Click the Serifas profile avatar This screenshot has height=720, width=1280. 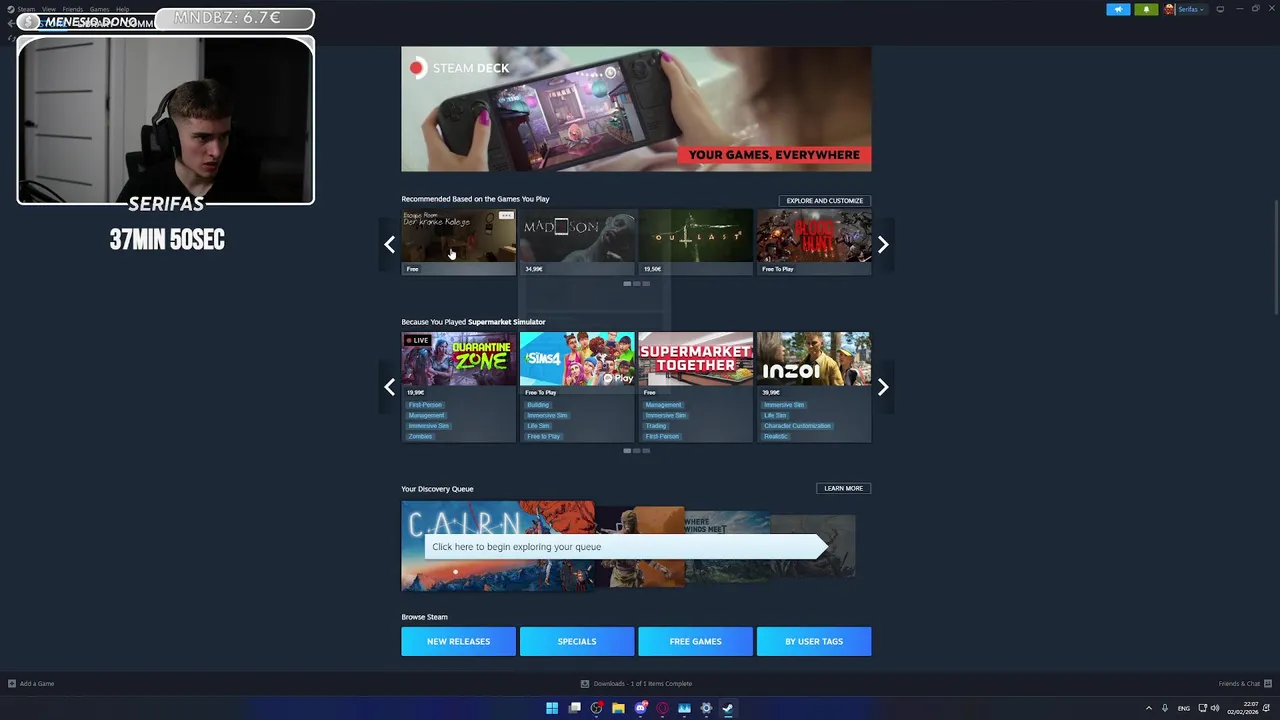1169,9
